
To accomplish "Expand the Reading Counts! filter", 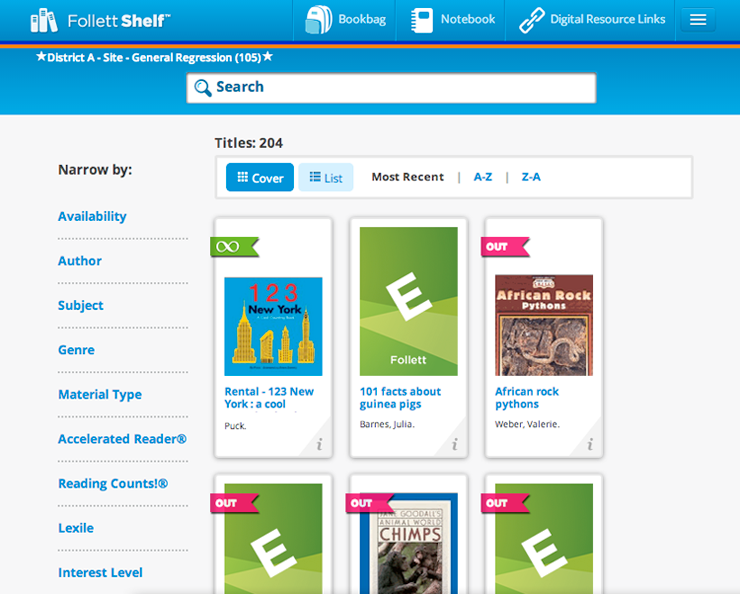I will (x=113, y=484).
